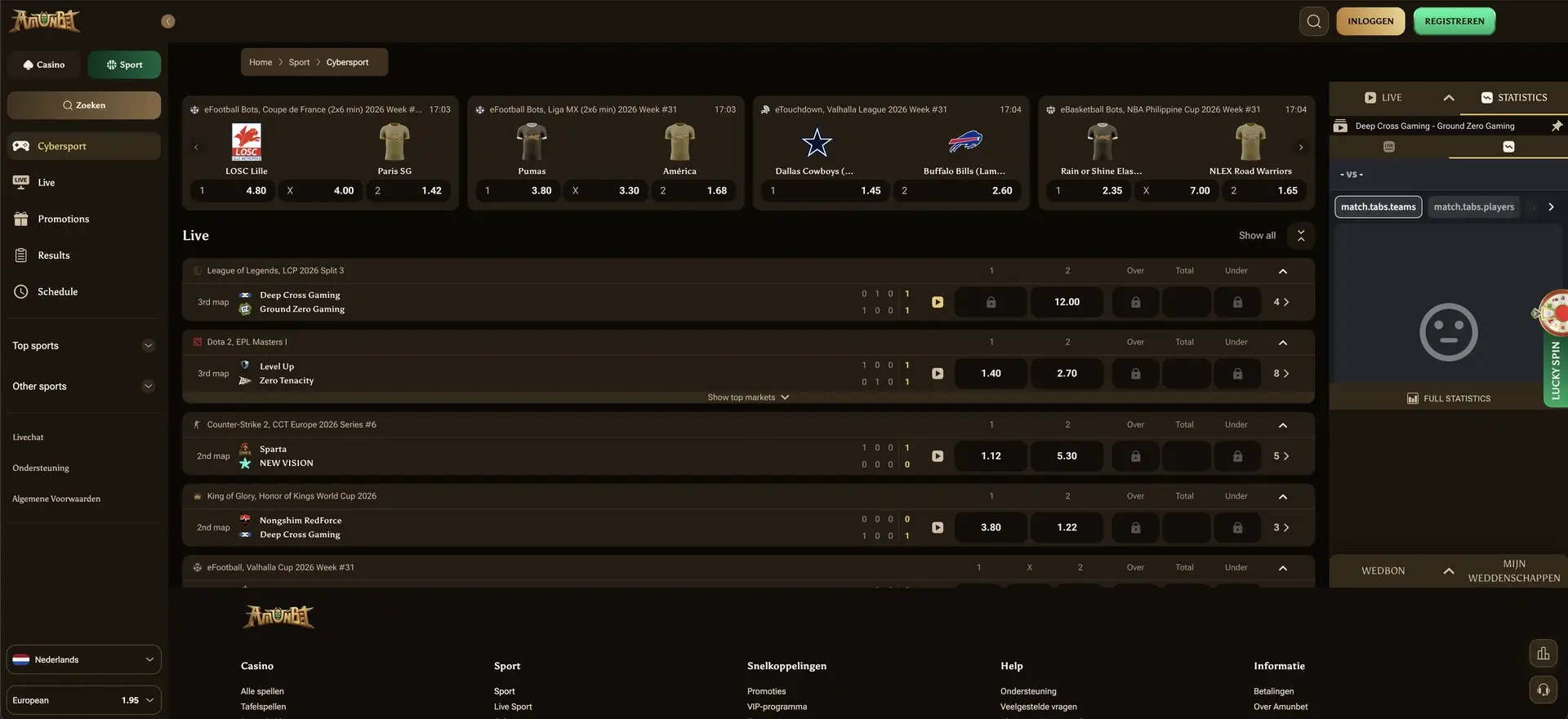Open the Cybersport sidebar item
The width and height of the screenshot is (1568, 719).
tap(84, 146)
